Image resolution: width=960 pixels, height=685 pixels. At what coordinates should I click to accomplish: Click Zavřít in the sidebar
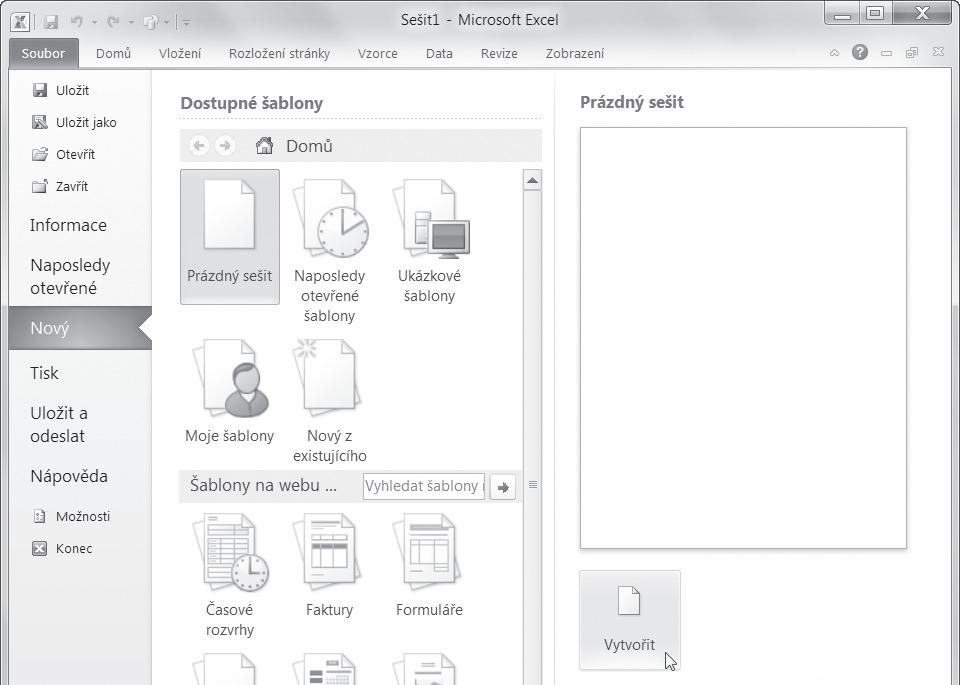(x=60, y=186)
